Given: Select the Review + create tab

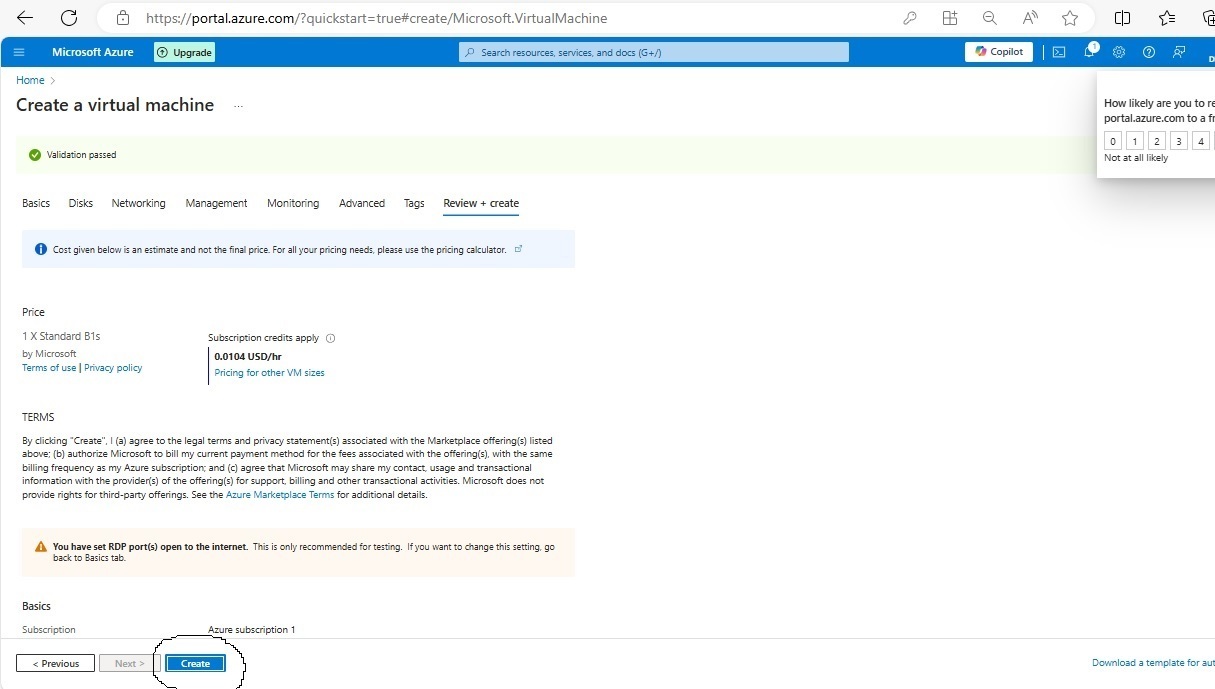Looking at the screenshot, I should [481, 203].
